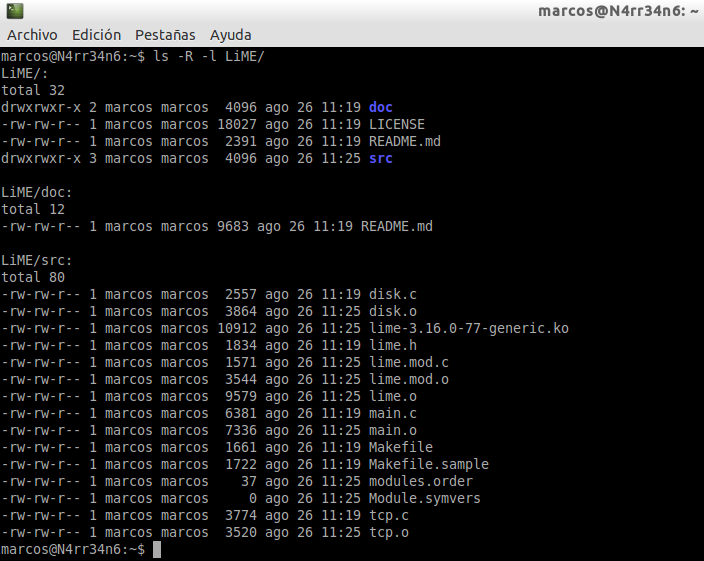
Task: Click the tcp.o file name
Action: (x=388, y=533)
